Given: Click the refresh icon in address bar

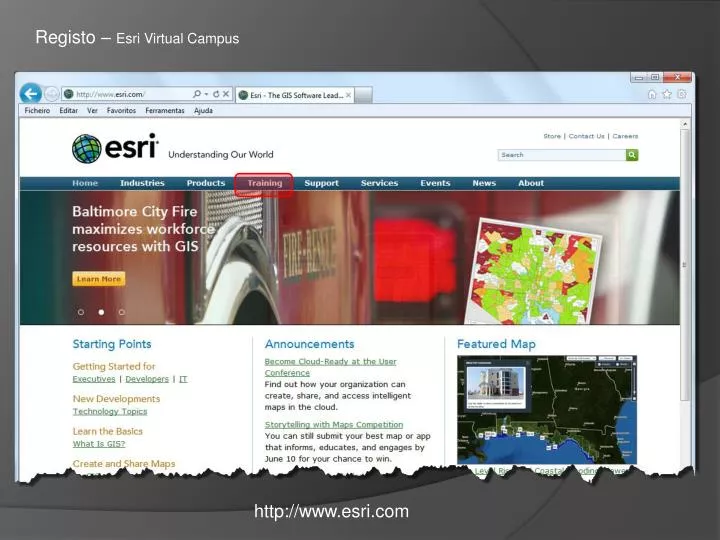Looking at the screenshot, I should click(x=216, y=94).
